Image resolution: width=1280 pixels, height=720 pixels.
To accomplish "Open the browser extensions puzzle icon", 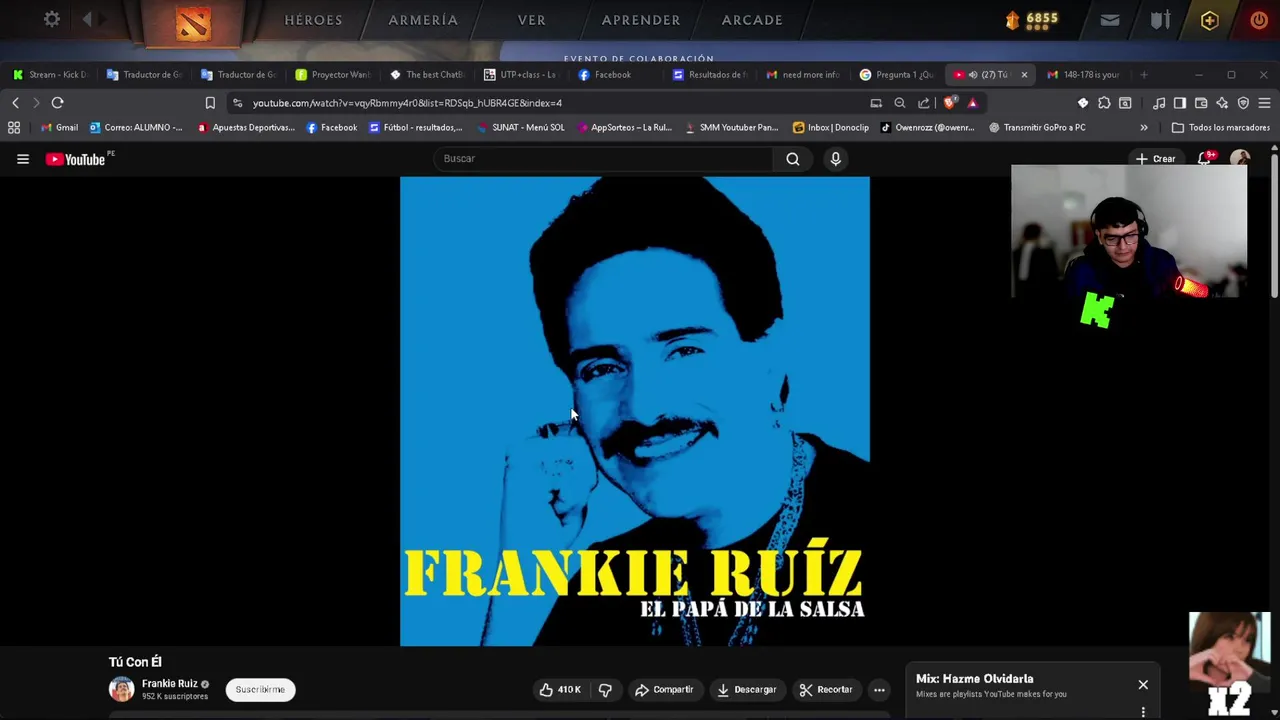I will [1104, 103].
